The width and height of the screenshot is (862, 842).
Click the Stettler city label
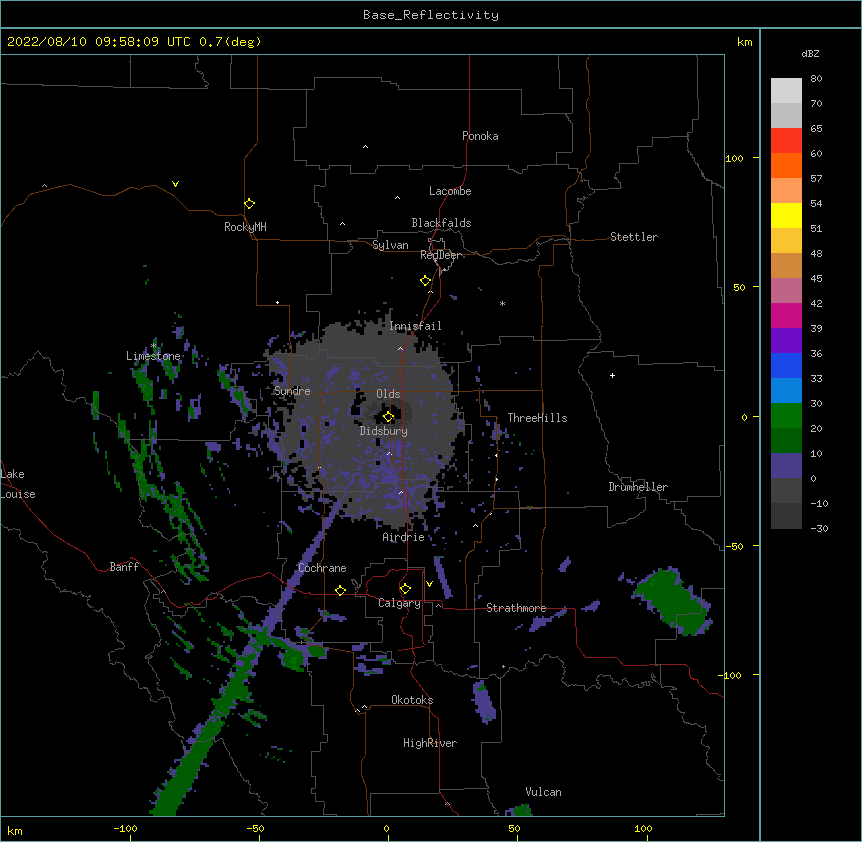point(634,237)
